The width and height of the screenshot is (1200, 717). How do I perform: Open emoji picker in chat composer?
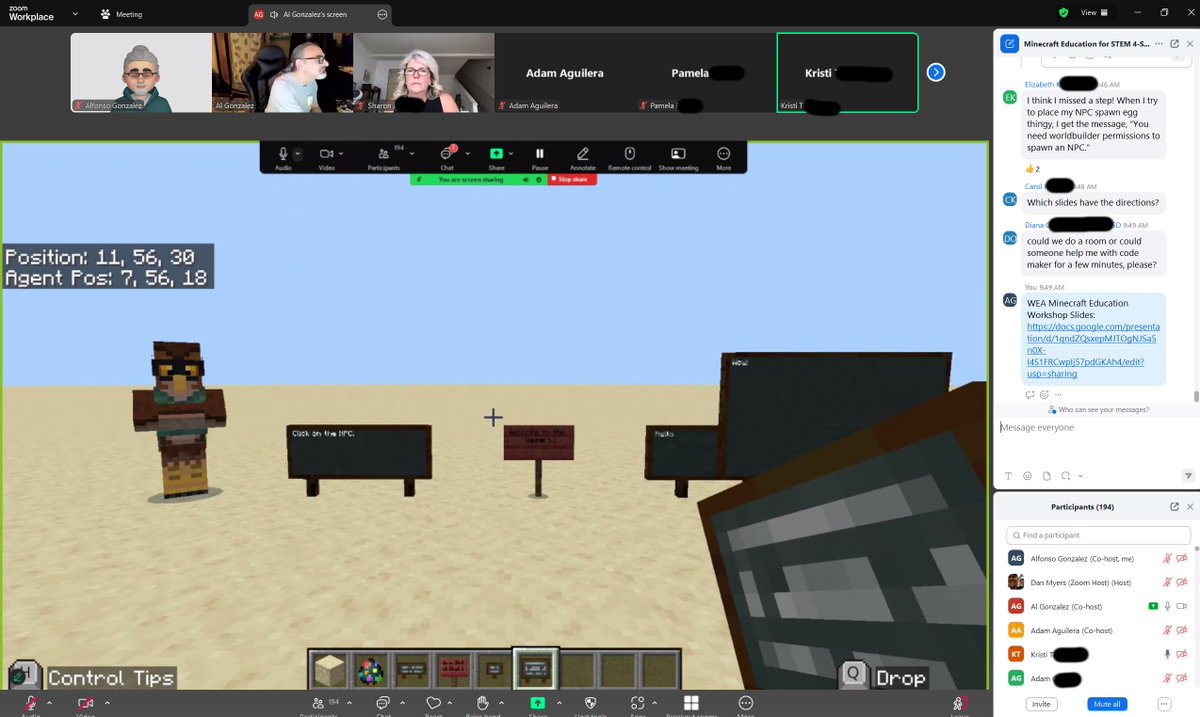coord(1027,475)
